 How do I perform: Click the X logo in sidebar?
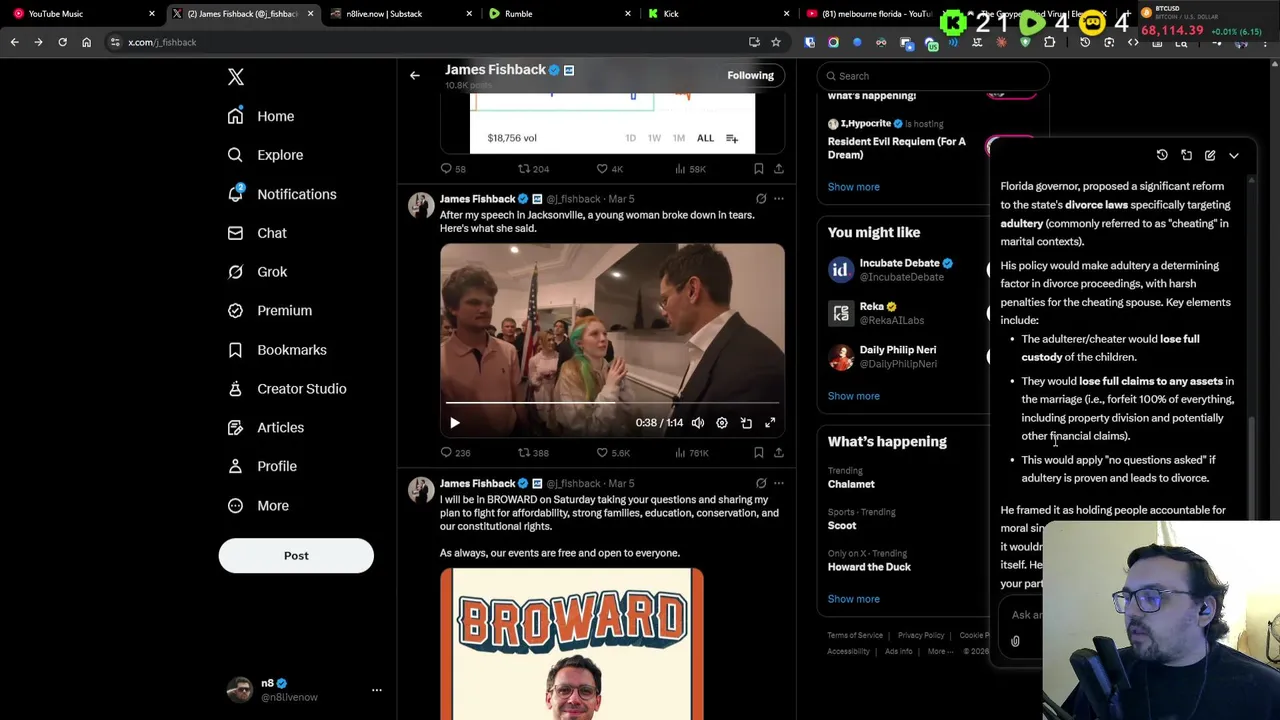[236, 77]
